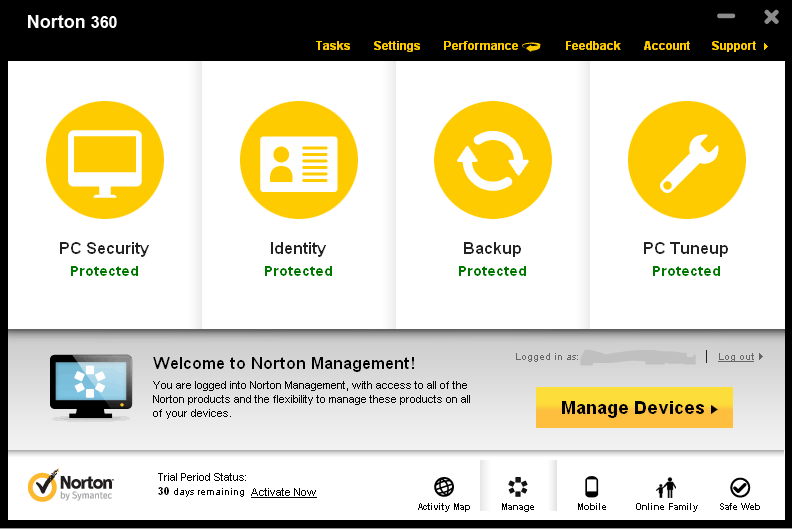This screenshot has height=529, width=792.
Task: Click the Activate Now link
Action: pos(283,492)
